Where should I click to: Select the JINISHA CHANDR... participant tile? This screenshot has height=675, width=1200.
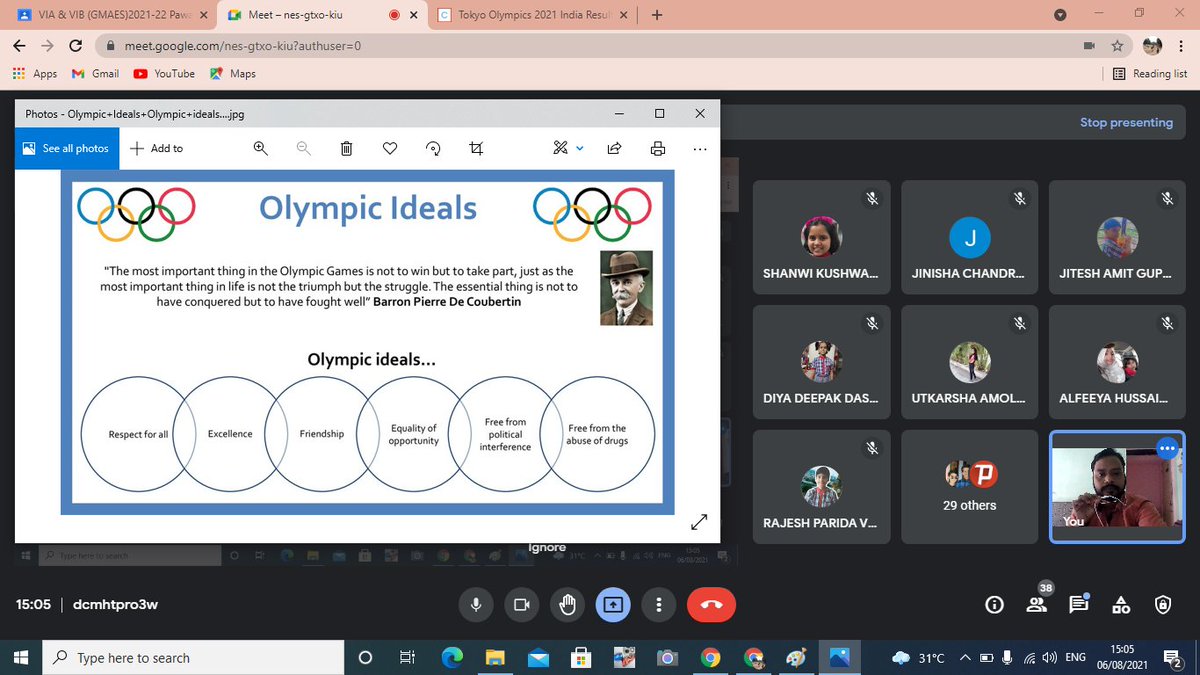[969, 238]
